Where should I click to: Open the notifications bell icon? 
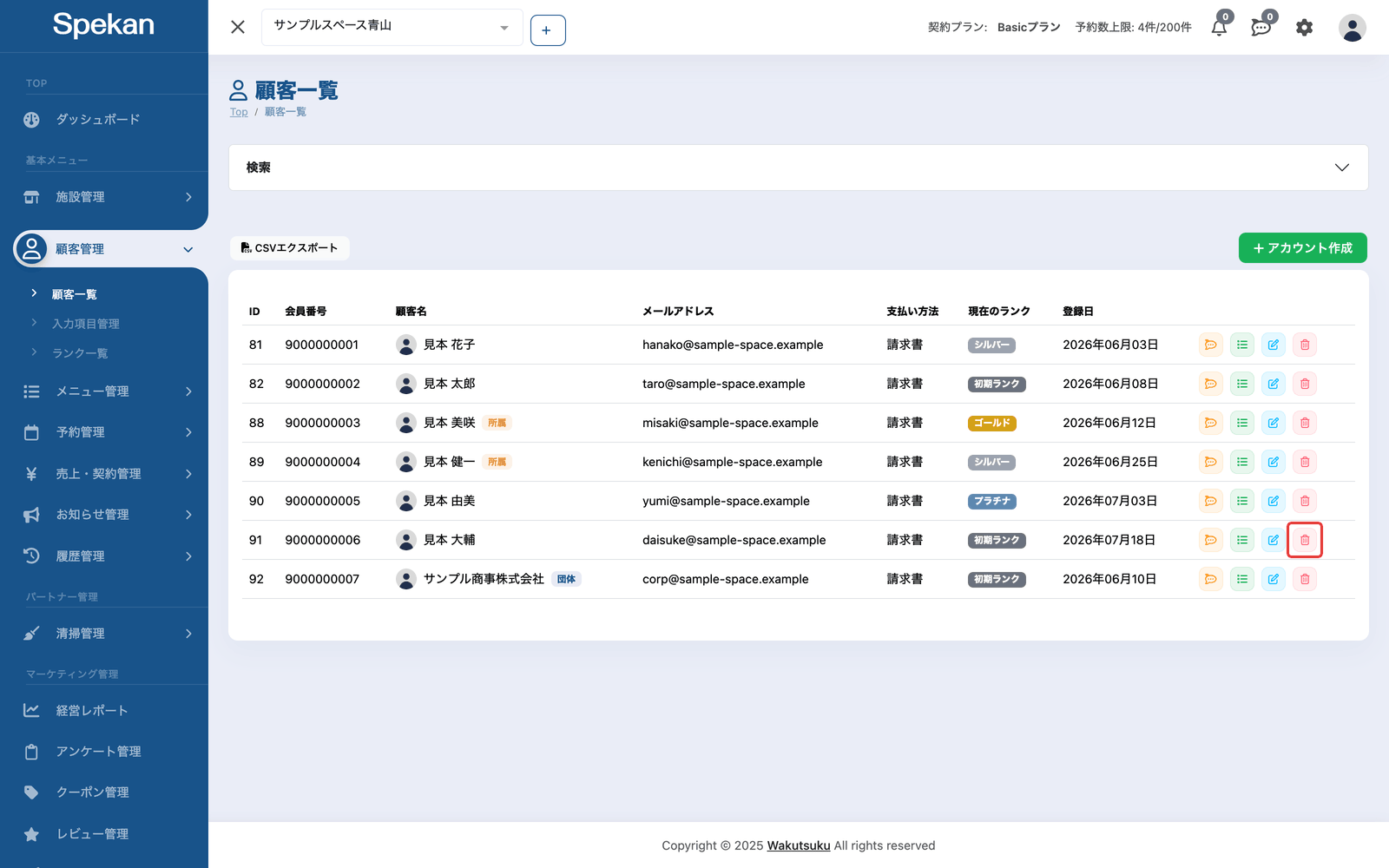click(1219, 28)
